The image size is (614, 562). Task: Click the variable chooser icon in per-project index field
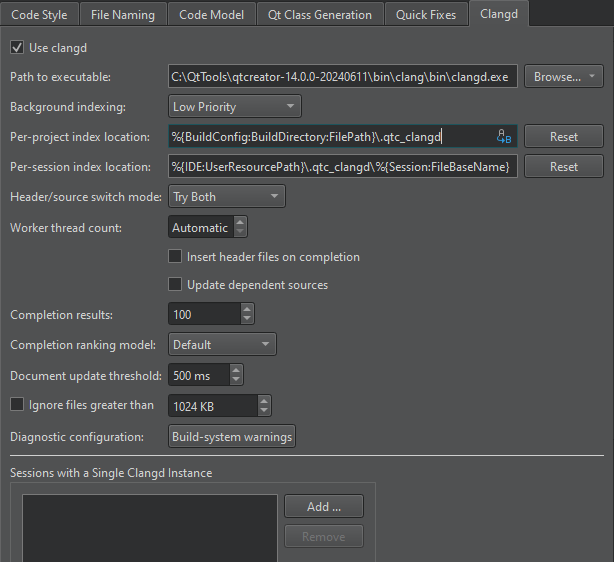coord(505,137)
